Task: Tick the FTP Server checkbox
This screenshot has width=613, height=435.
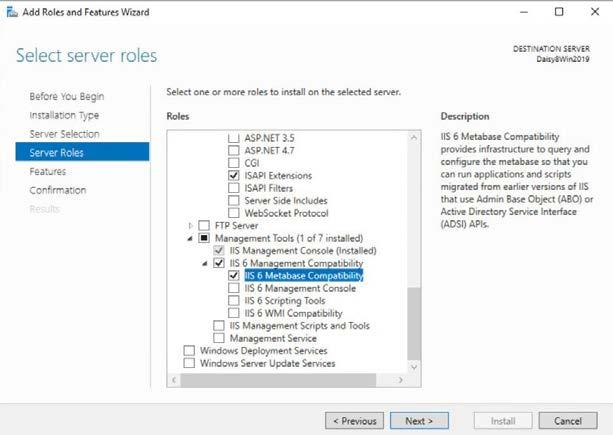Action: pos(204,226)
